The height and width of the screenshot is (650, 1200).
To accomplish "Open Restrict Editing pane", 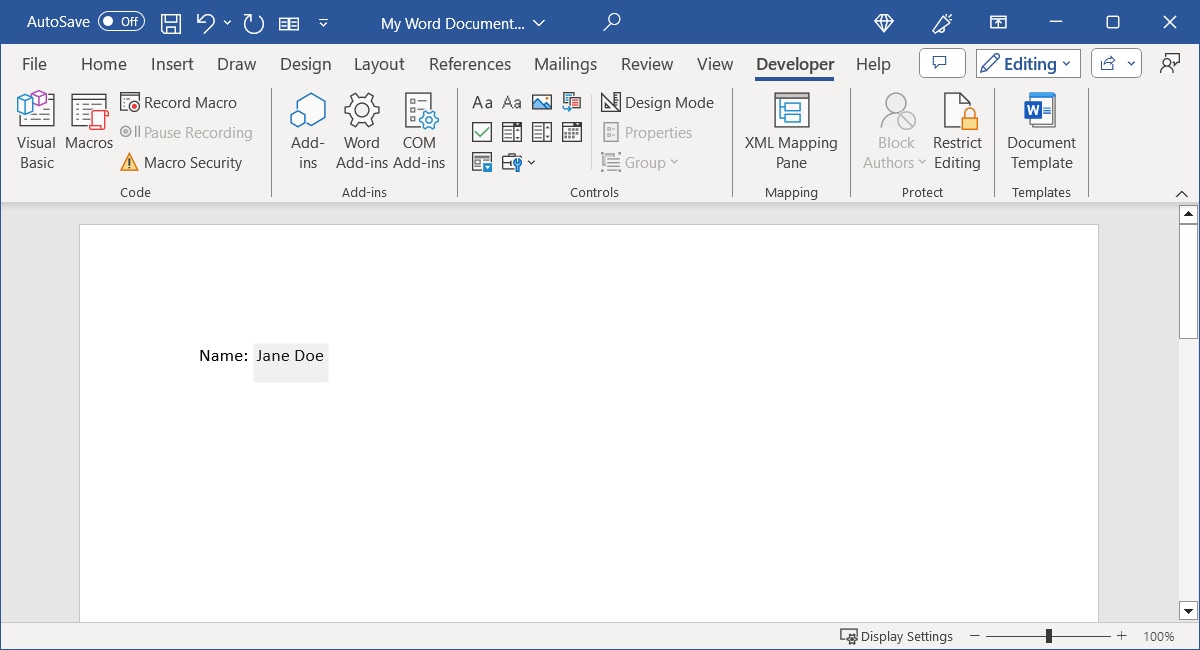I will (957, 130).
